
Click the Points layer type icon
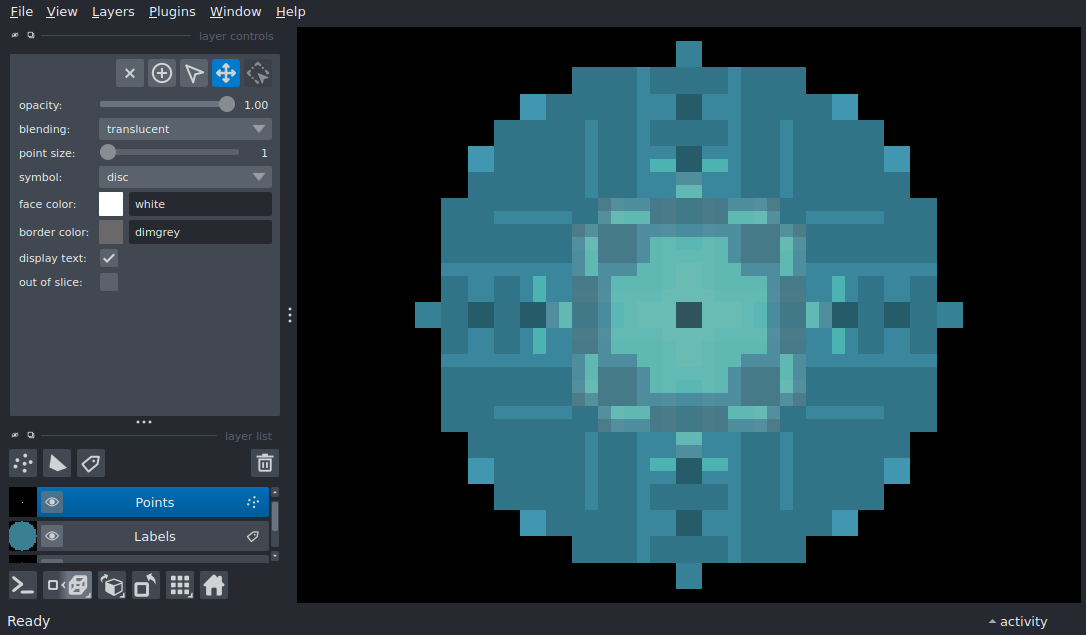pos(253,502)
